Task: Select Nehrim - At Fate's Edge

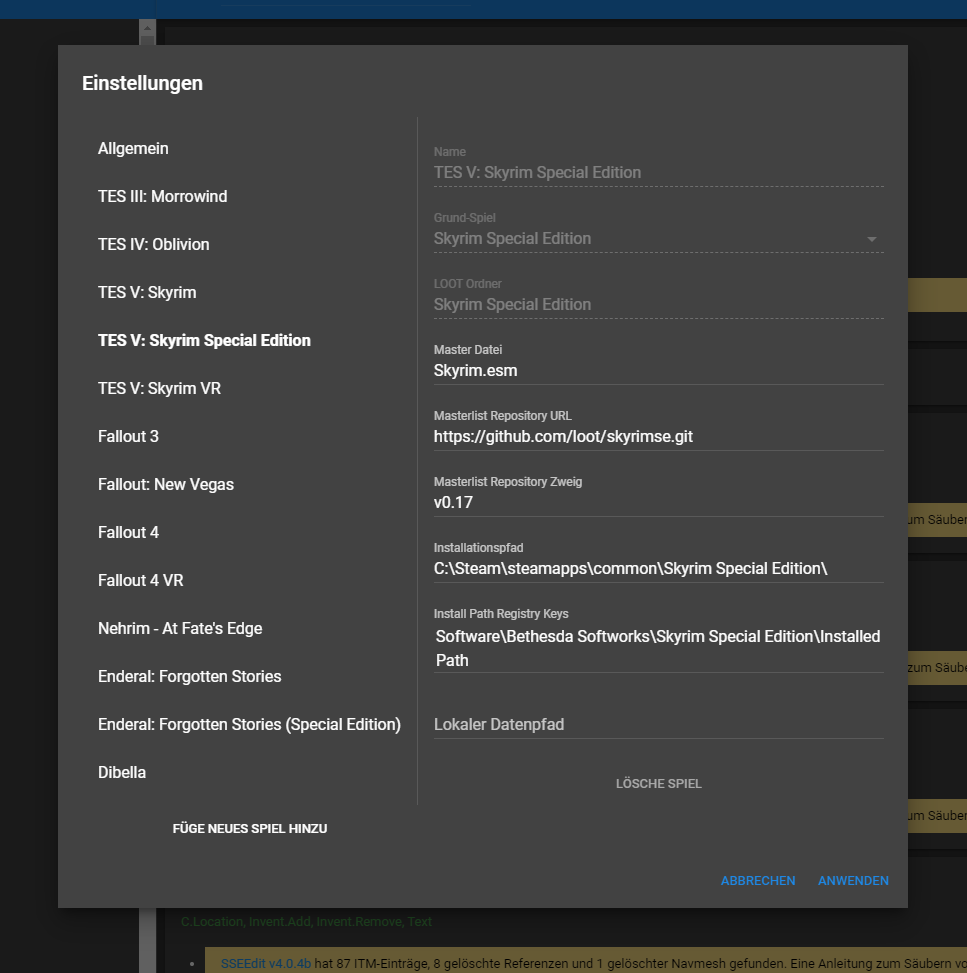Action: (180, 629)
